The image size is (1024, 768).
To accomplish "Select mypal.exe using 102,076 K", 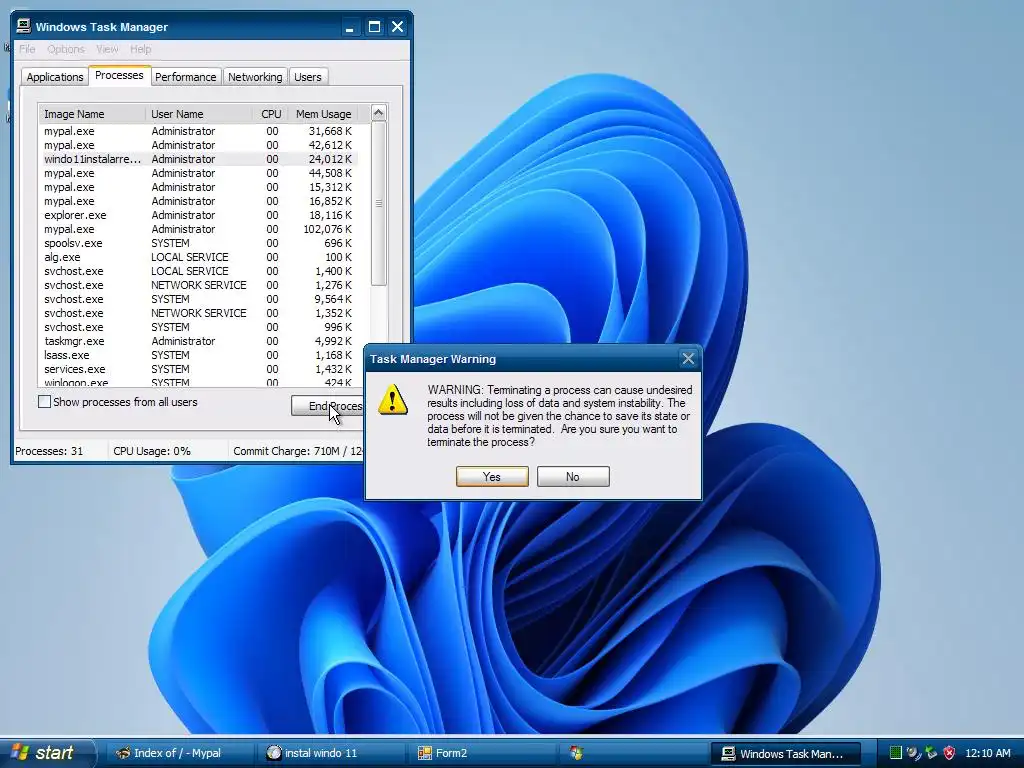I will [x=198, y=229].
